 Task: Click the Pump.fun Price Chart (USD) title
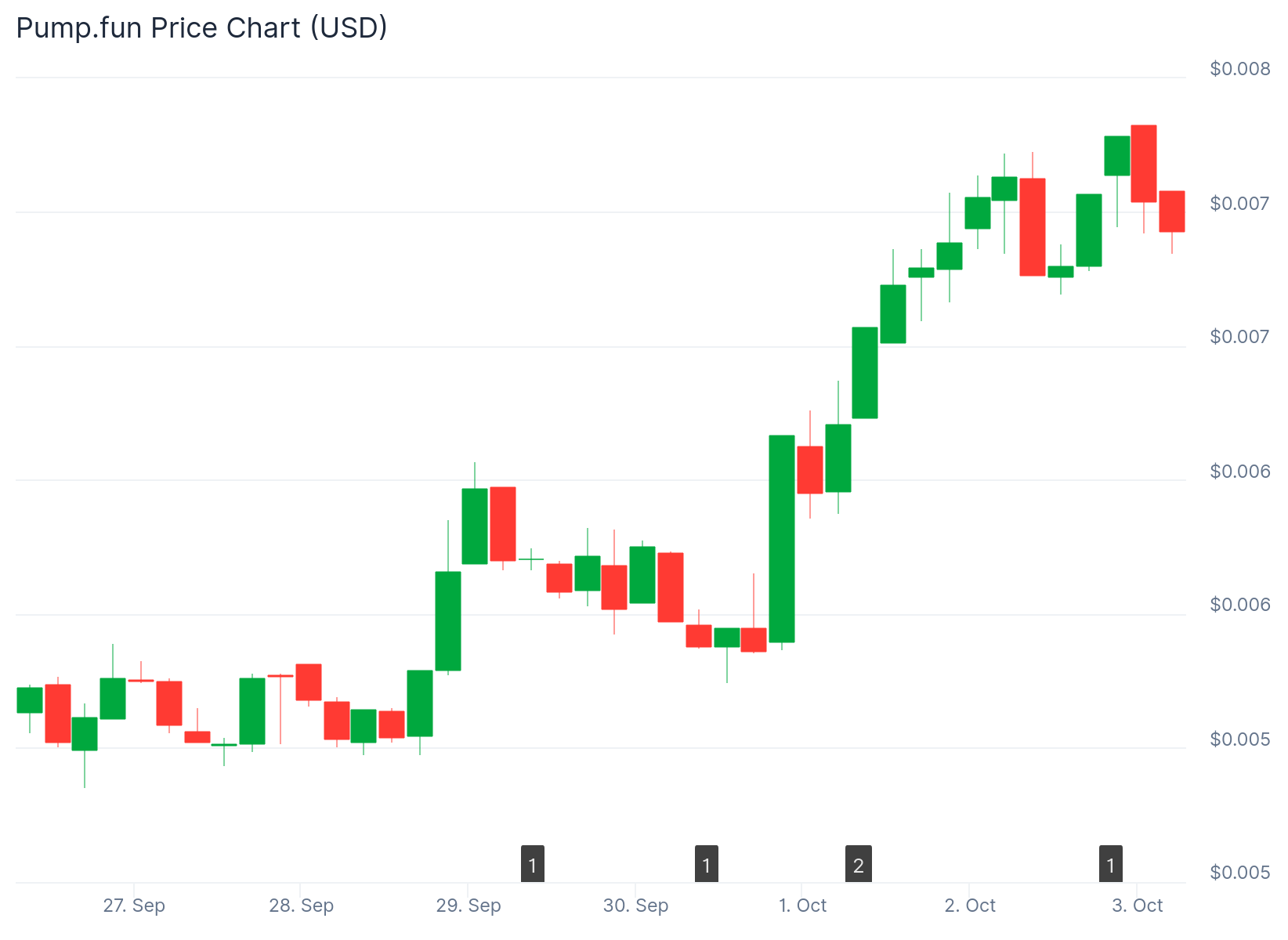[x=201, y=28]
